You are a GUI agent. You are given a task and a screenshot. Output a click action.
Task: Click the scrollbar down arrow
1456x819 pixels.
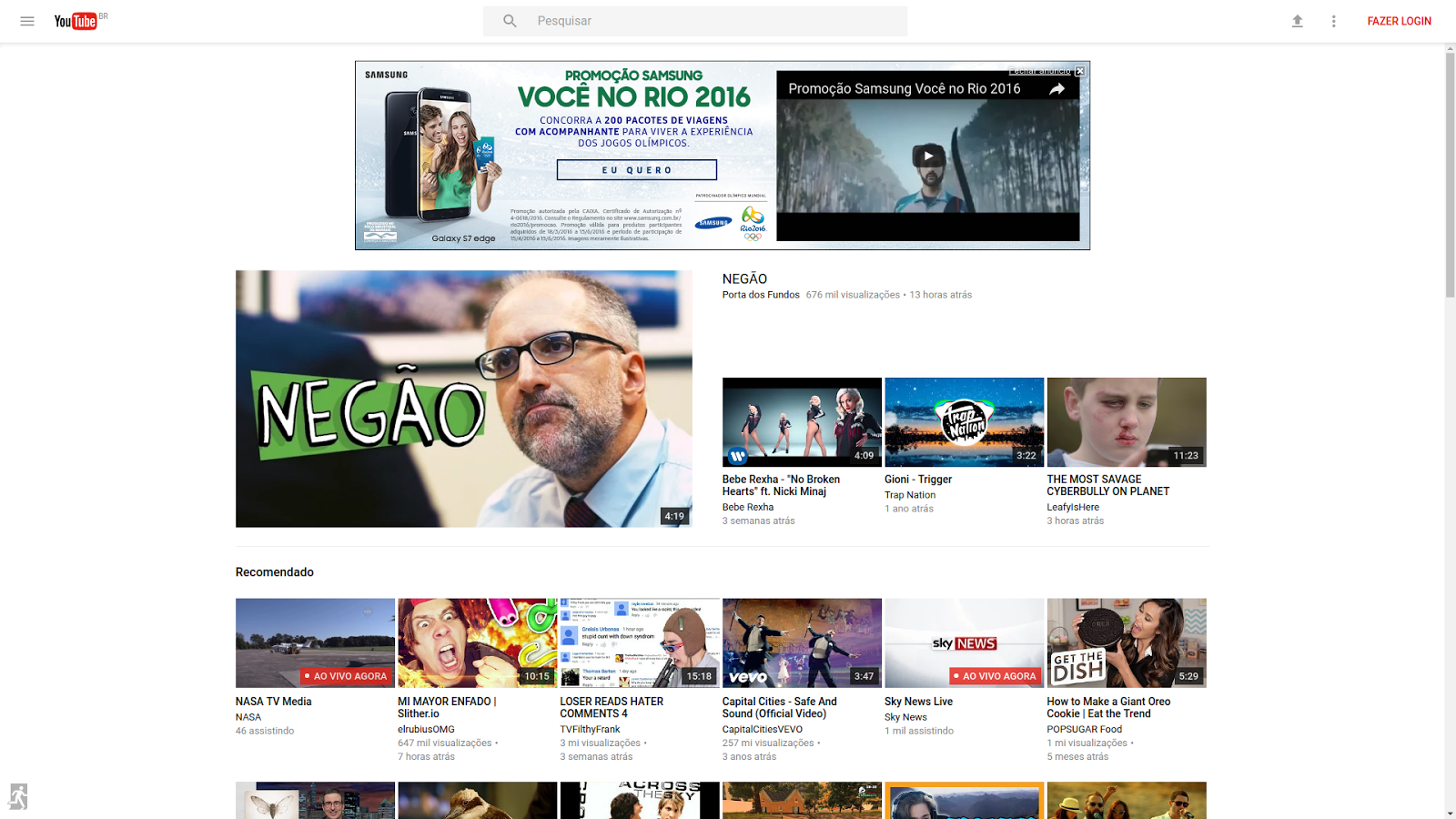coord(1451,813)
